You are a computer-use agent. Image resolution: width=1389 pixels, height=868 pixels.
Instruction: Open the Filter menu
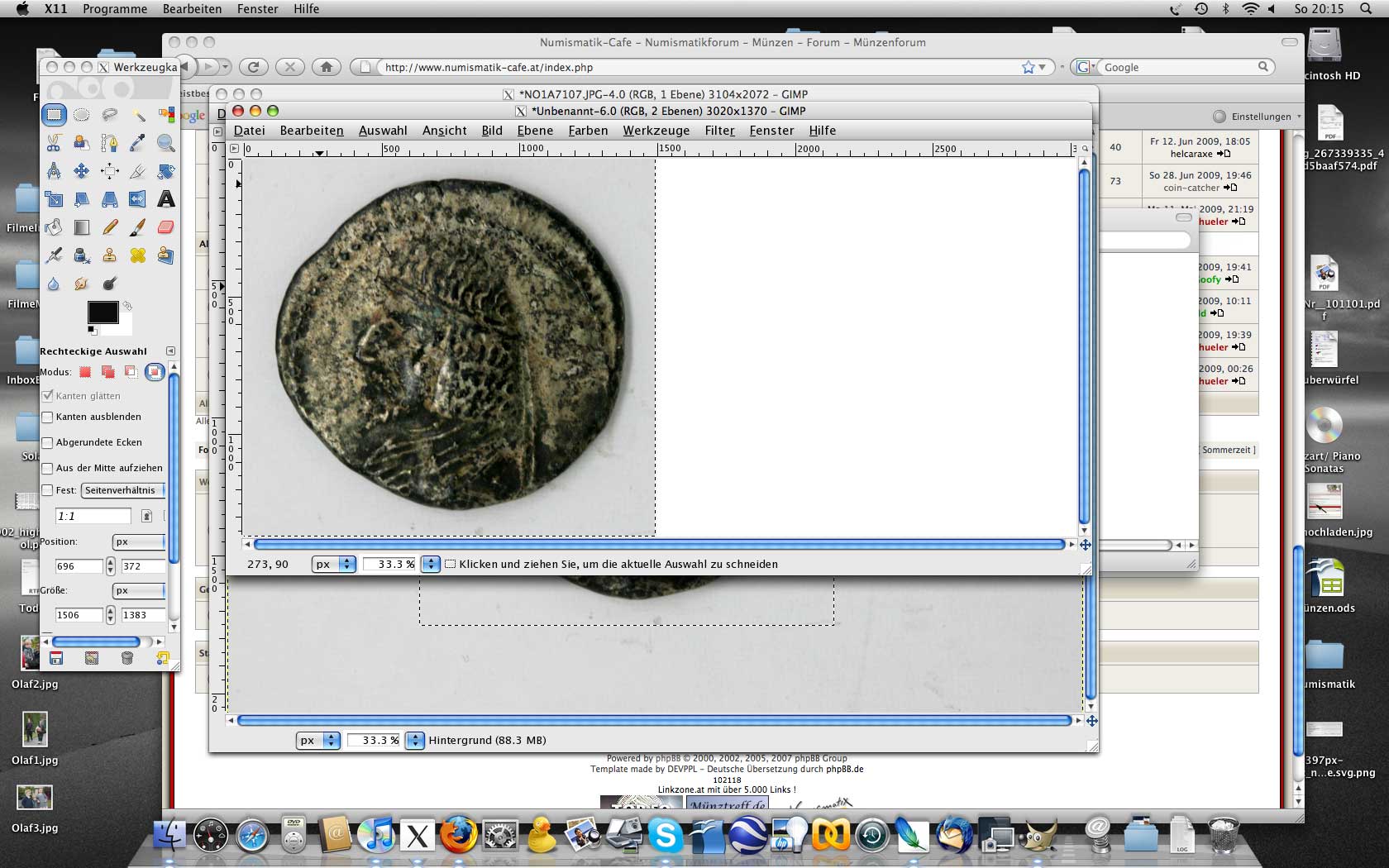point(719,131)
